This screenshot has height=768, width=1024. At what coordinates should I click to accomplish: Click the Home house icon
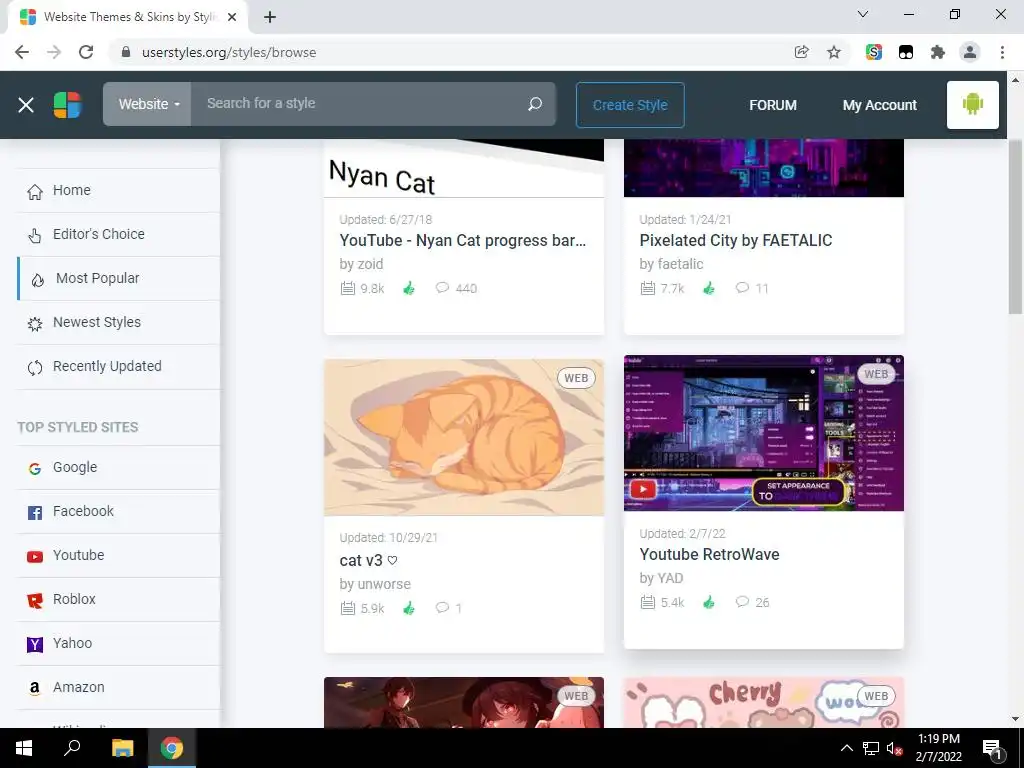35,191
